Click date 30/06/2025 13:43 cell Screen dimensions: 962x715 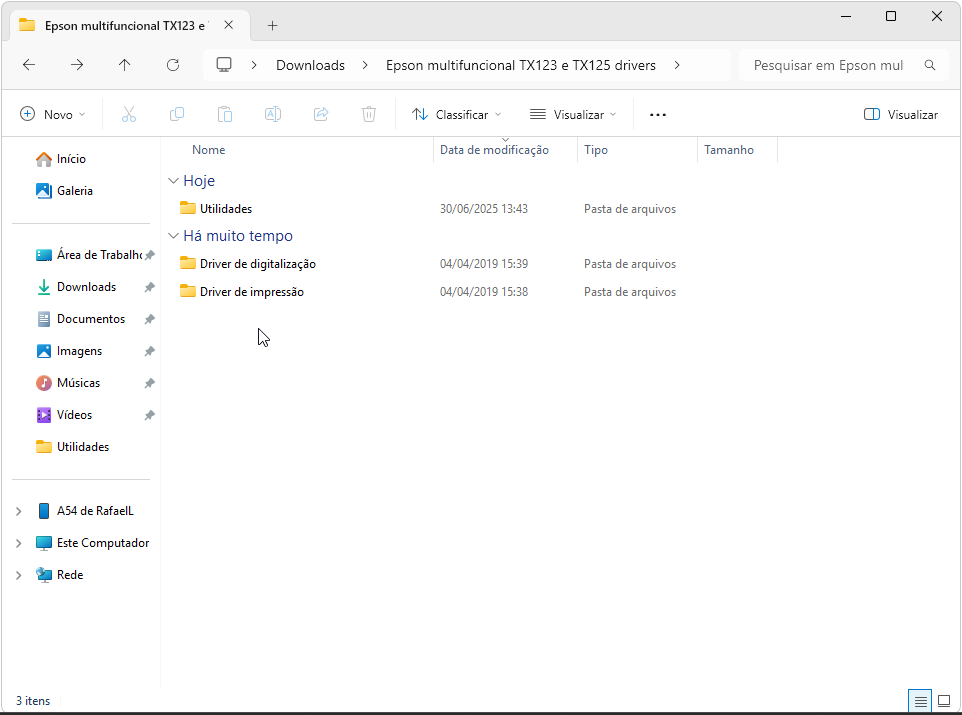(x=483, y=209)
